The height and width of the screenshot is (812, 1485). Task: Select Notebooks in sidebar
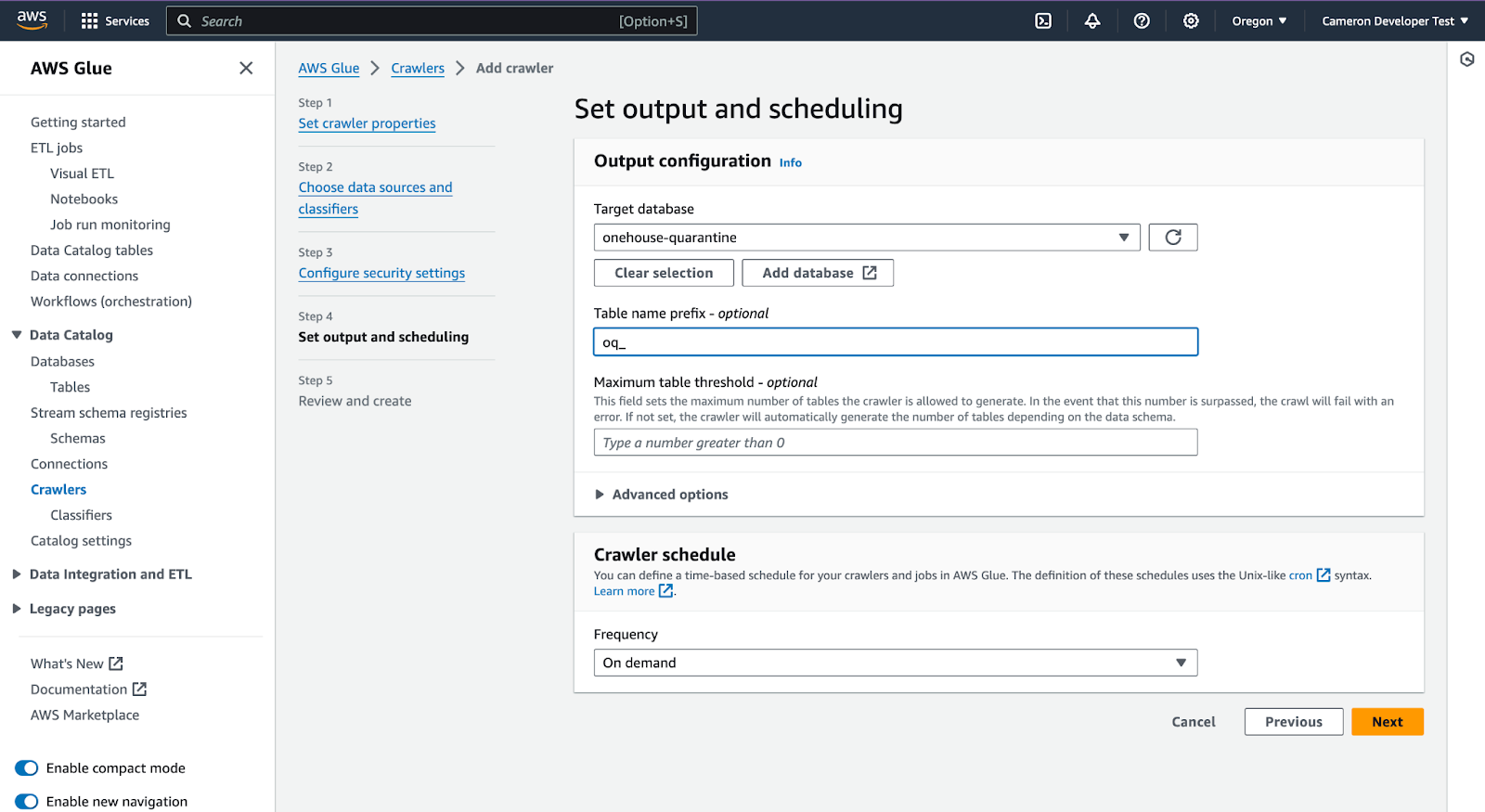click(84, 200)
